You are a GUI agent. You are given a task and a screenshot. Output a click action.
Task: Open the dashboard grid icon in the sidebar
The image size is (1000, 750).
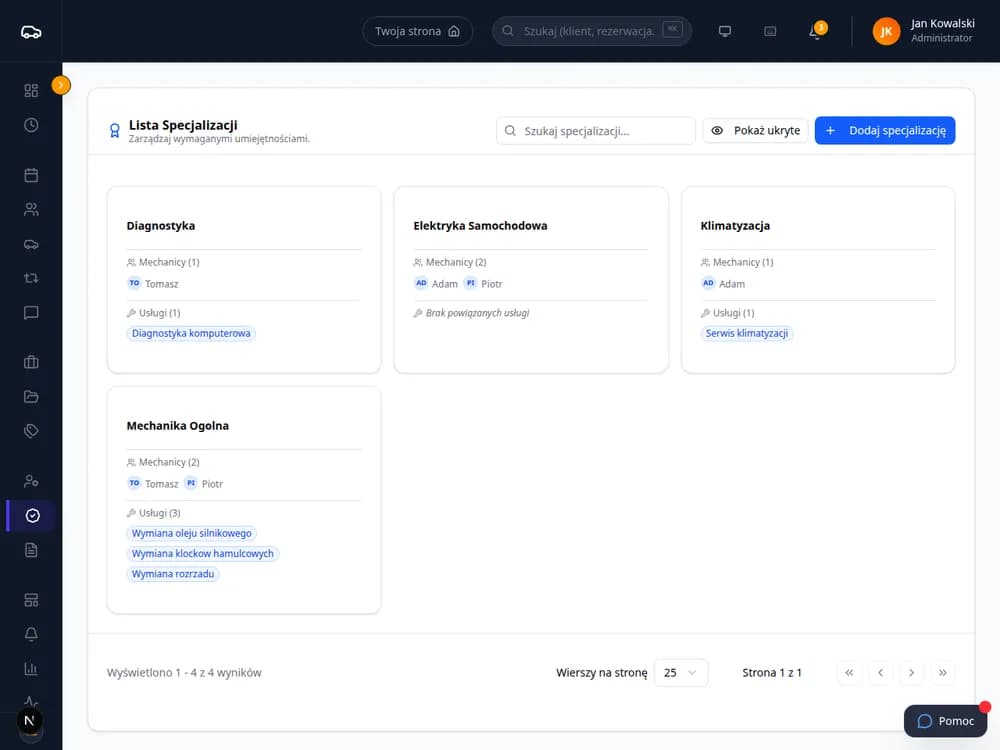point(31,91)
